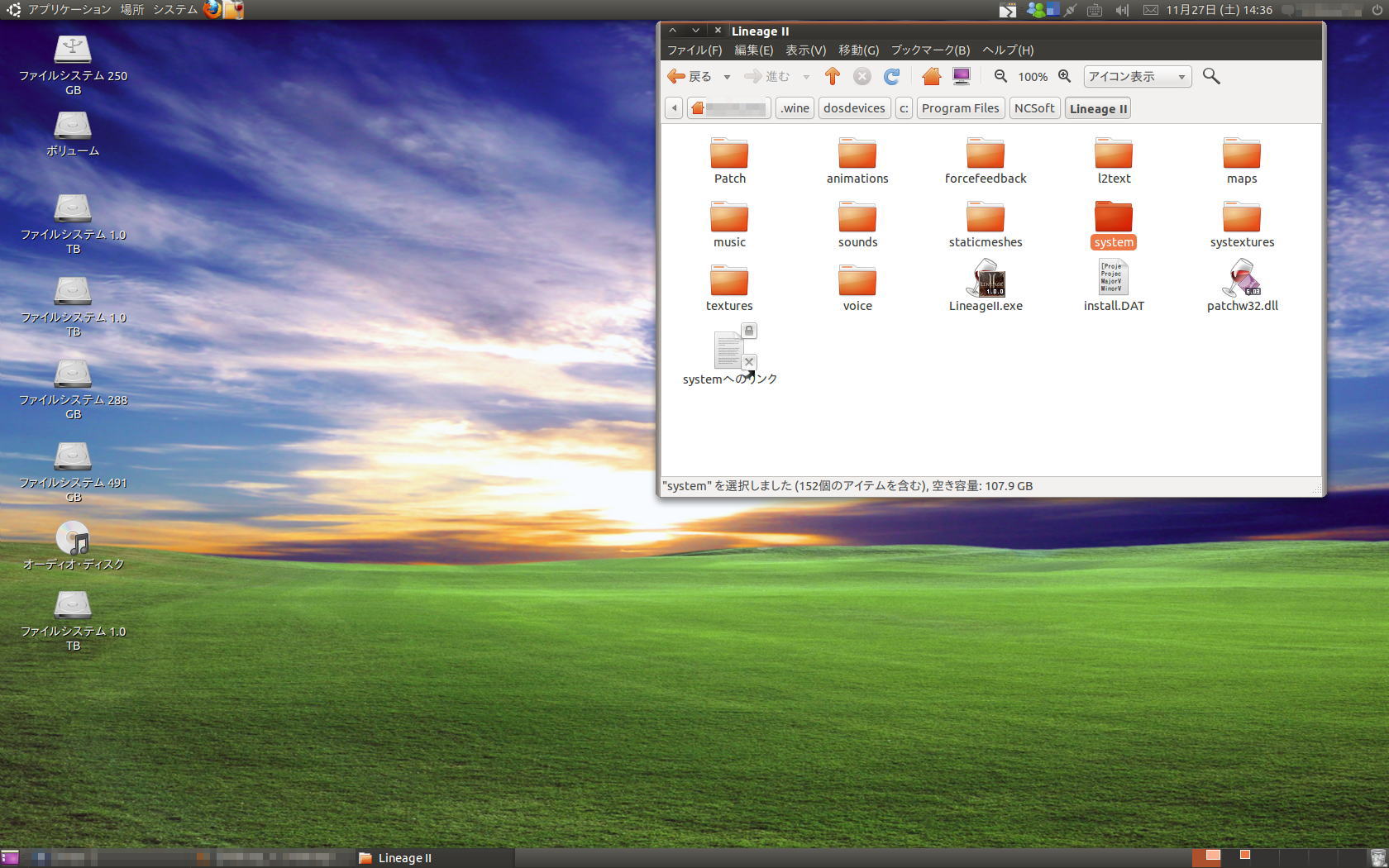Jump to the NCSoft path button
The height and width of the screenshot is (868, 1389).
(x=1034, y=108)
